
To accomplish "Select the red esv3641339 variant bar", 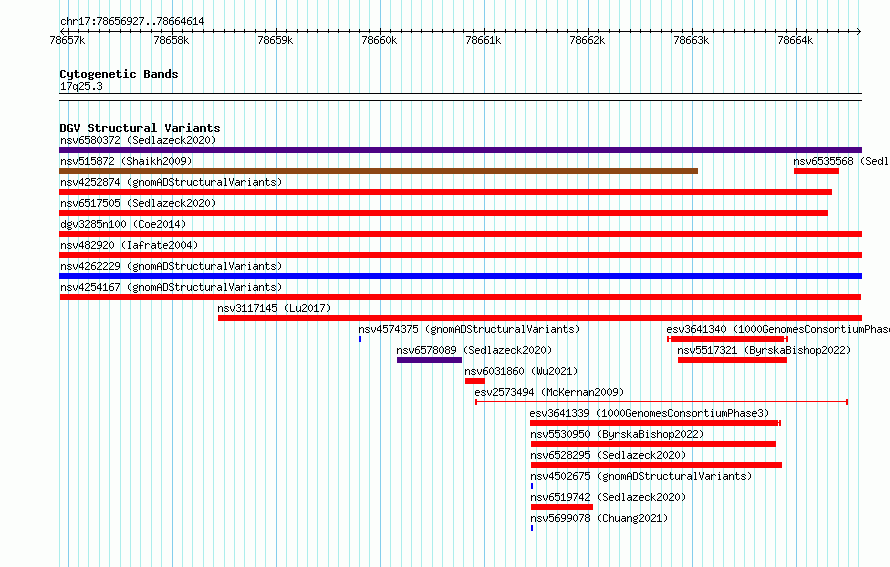I will [x=656, y=423].
